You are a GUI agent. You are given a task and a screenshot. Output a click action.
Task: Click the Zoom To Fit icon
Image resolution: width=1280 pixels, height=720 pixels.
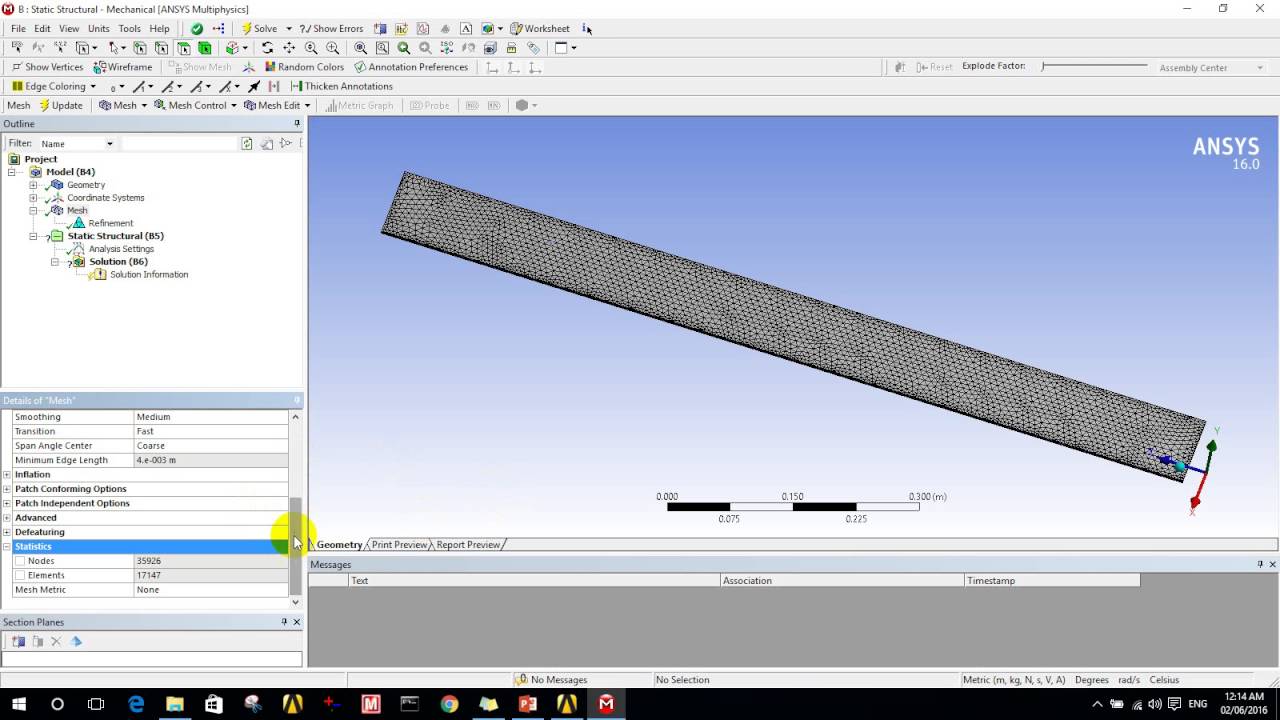(x=360, y=48)
